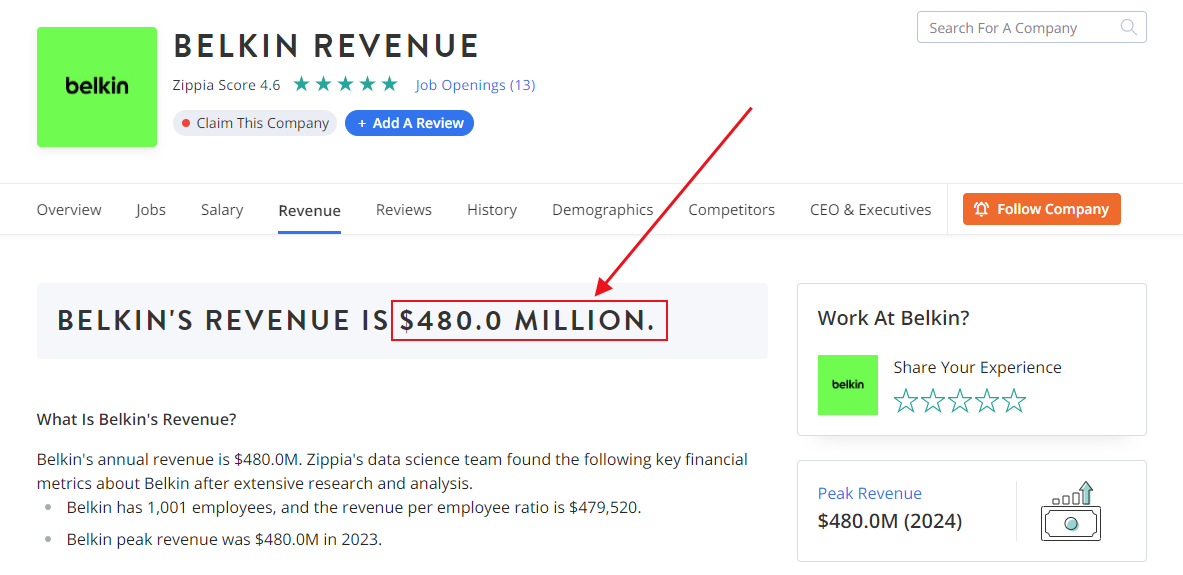This screenshot has width=1183, height=575.
Task: Click the magnifying glass search icon
Action: click(1129, 28)
